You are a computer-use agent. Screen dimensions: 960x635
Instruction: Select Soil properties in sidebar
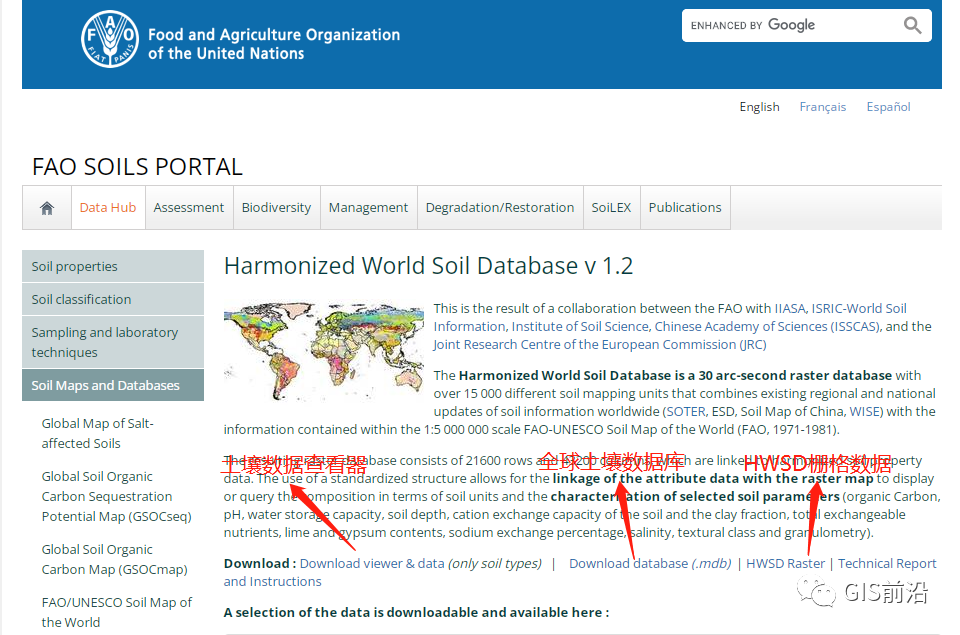tap(113, 266)
